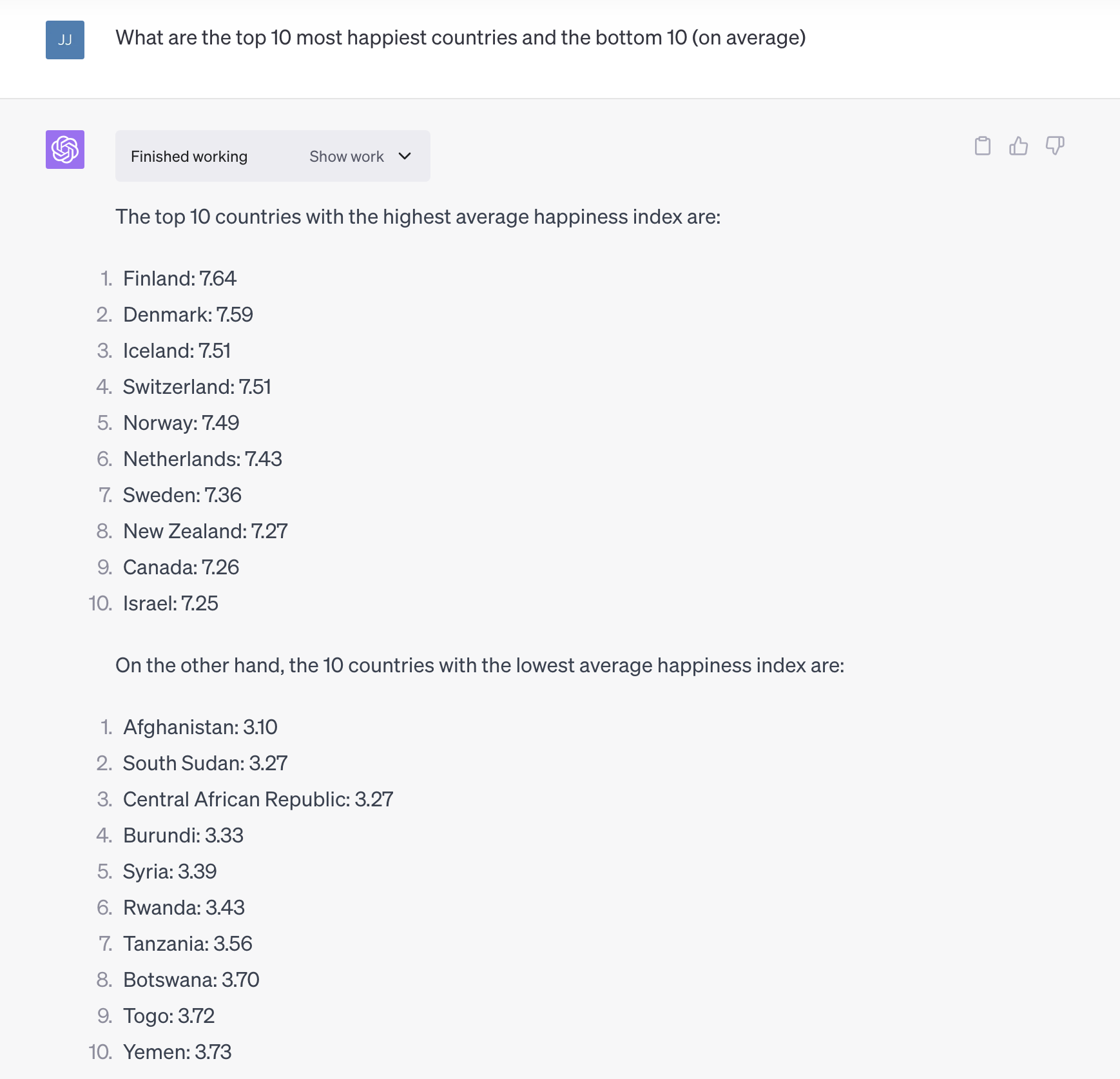Image resolution: width=1120 pixels, height=1079 pixels.
Task: Click the Denmark: 7.59 list entry
Action: [x=188, y=315]
